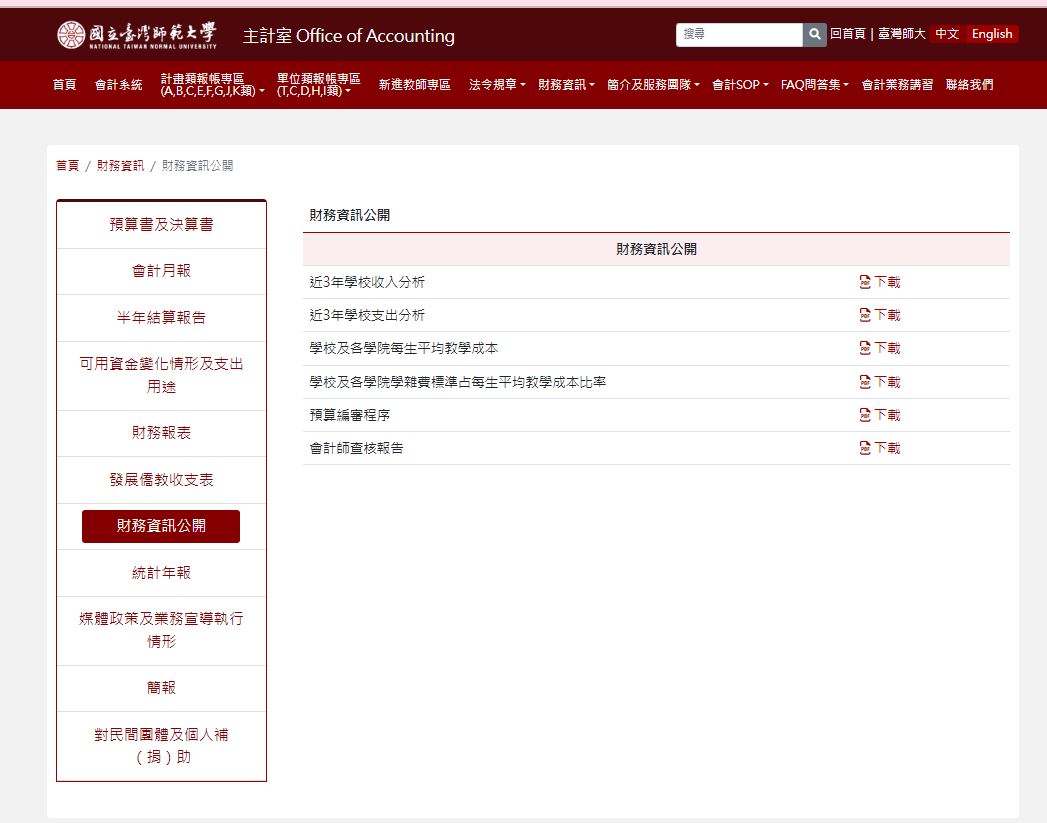Open the 簡介及服務團隊 dropdown
Viewport: 1047px width, 823px height.
pos(653,85)
